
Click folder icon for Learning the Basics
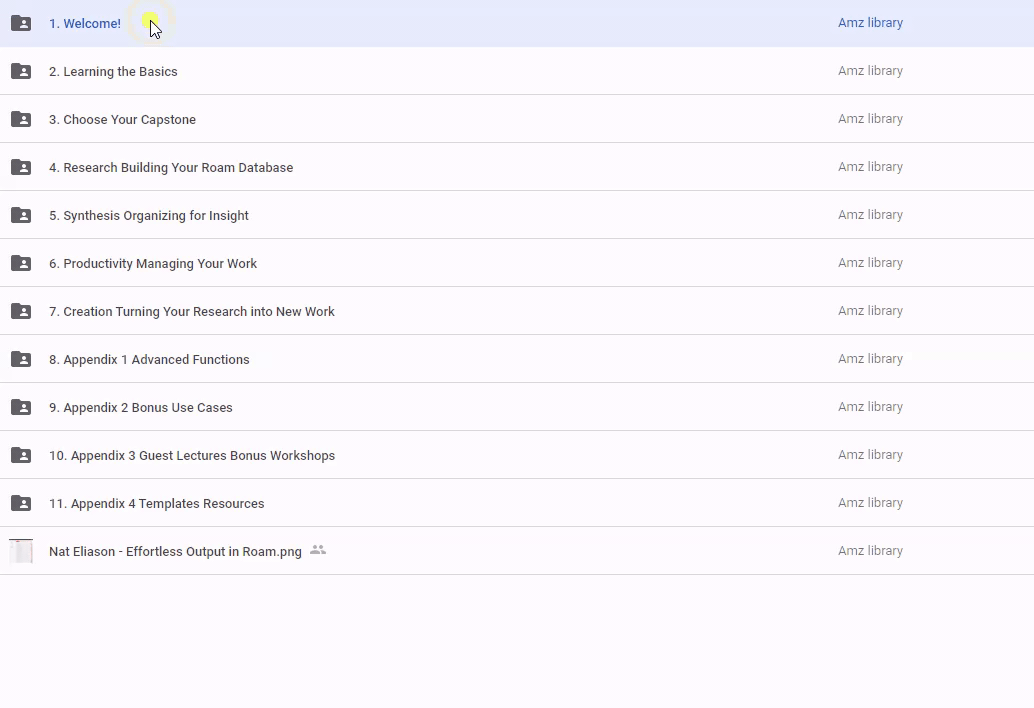(21, 71)
